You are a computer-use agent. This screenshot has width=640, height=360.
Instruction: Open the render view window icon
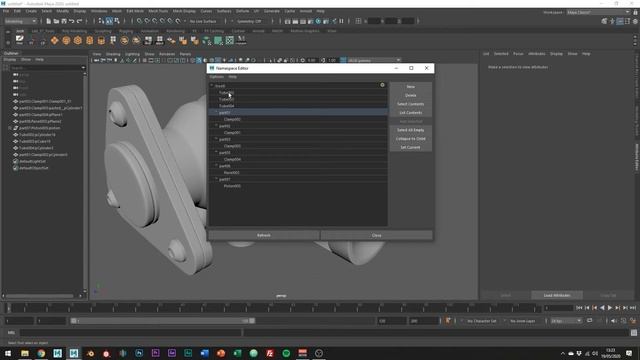(x=287, y=21)
